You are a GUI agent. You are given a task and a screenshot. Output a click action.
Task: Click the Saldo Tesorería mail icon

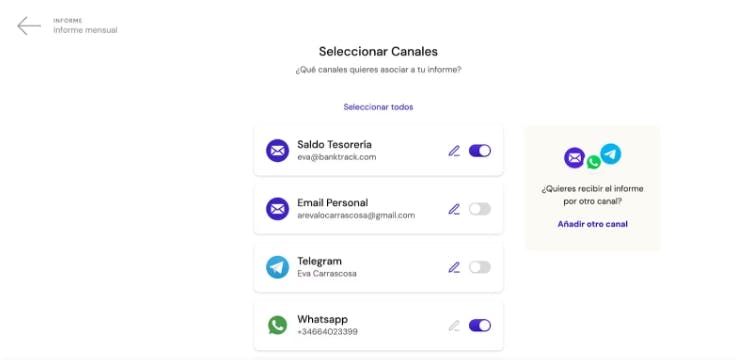tap(278, 150)
